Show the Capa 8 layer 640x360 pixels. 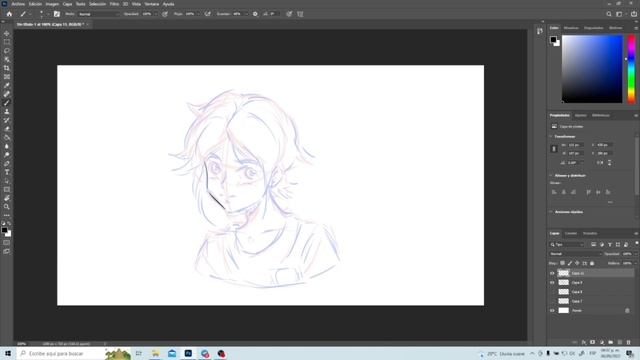click(552, 292)
